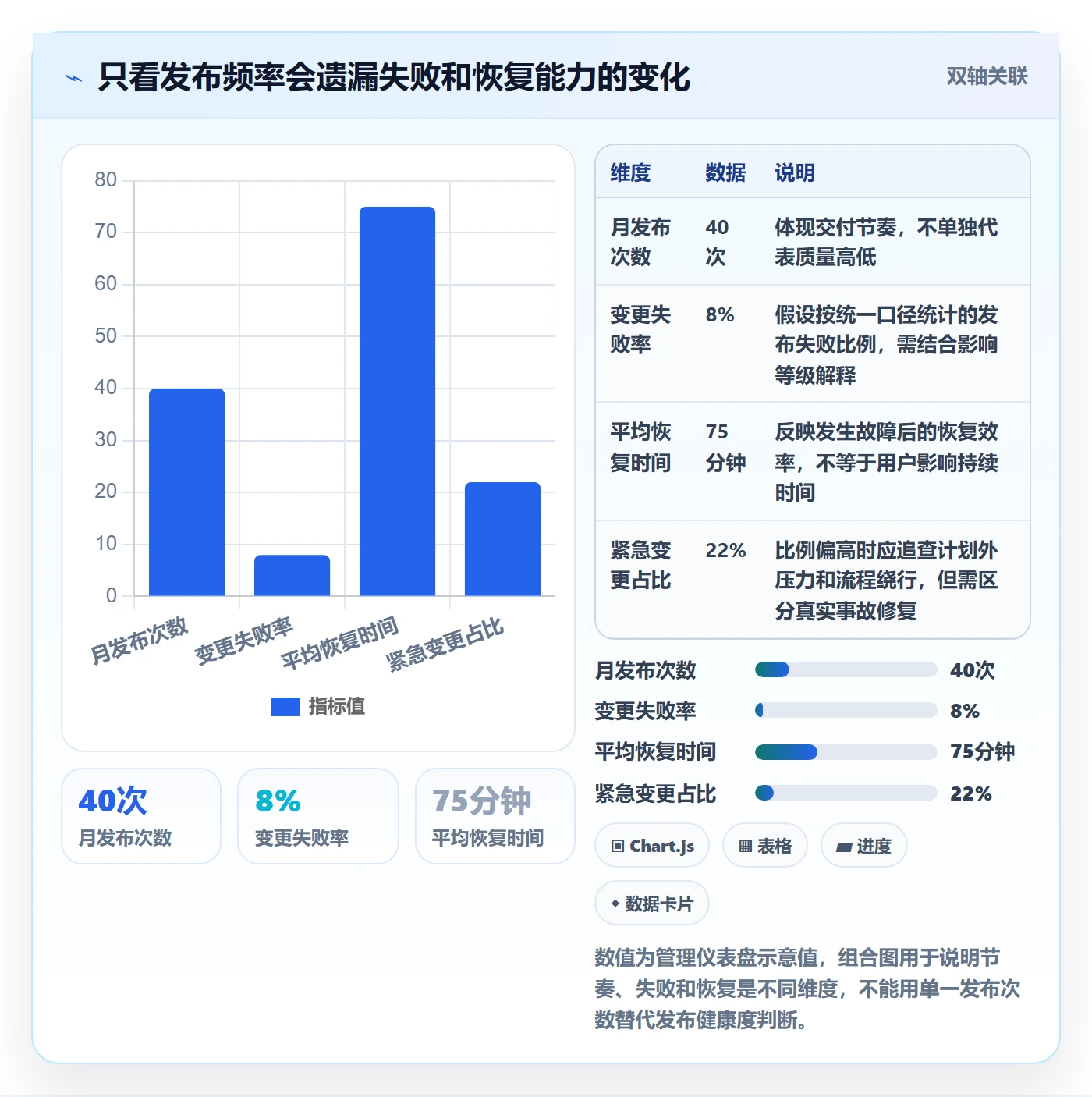Click the 数据 table column header
This screenshot has height=1097, width=1092.
coord(725,172)
